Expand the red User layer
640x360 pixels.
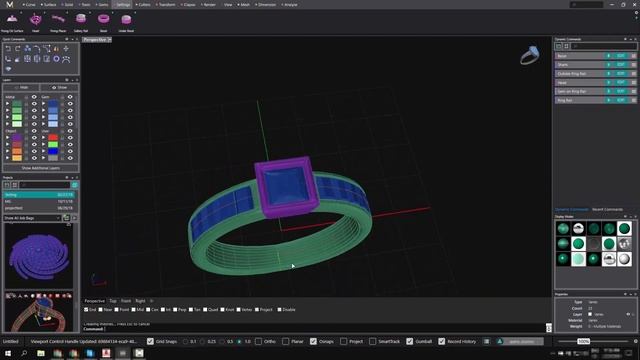43,138
